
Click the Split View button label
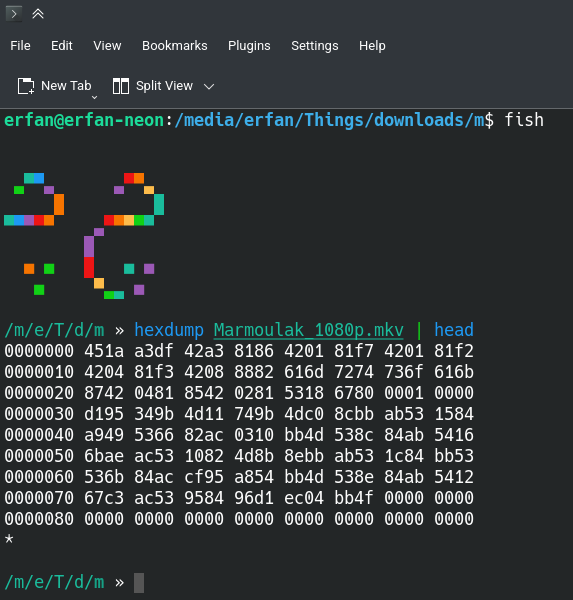pyautogui.click(x=164, y=86)
